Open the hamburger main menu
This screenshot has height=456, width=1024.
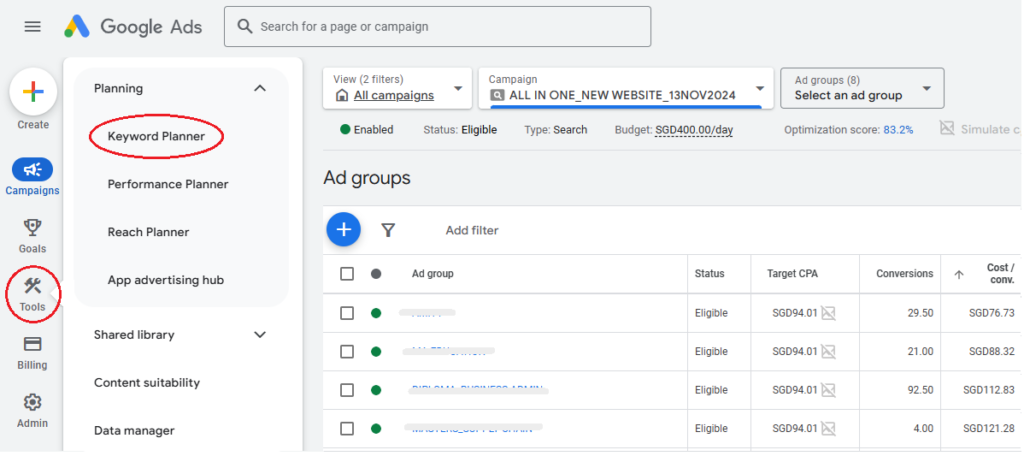point(33,26)
